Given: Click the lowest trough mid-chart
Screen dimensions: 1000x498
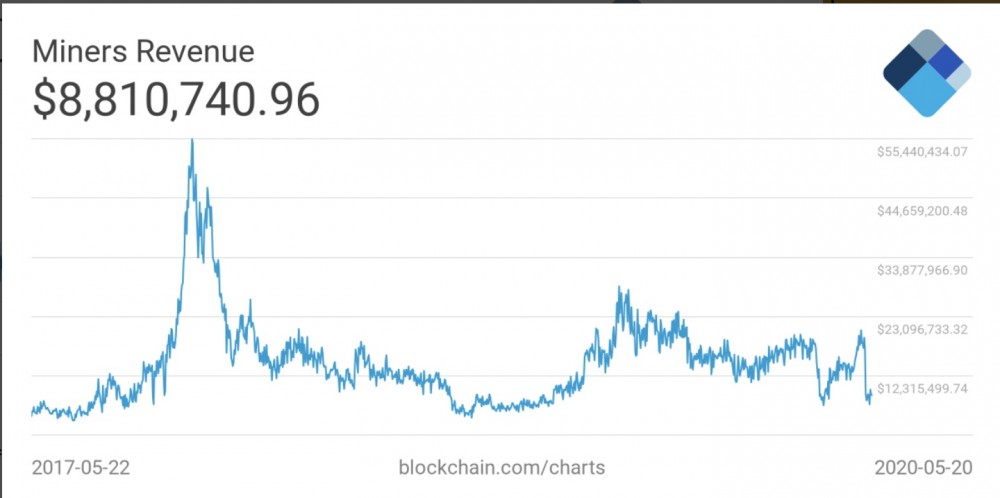Looking at the screenshot, I should click(467, 415).
